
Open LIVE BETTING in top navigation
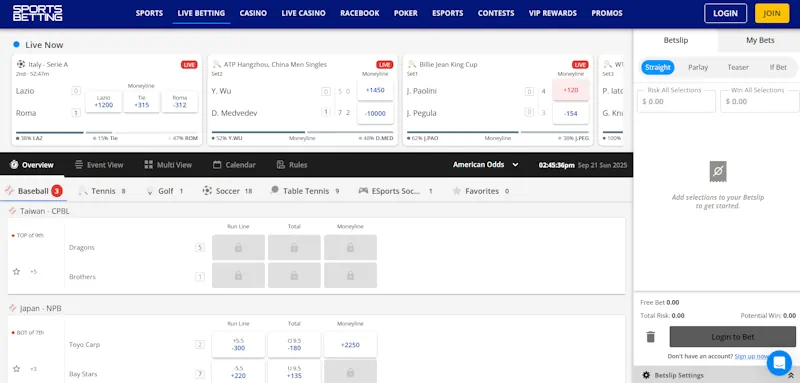coord(201,13)
